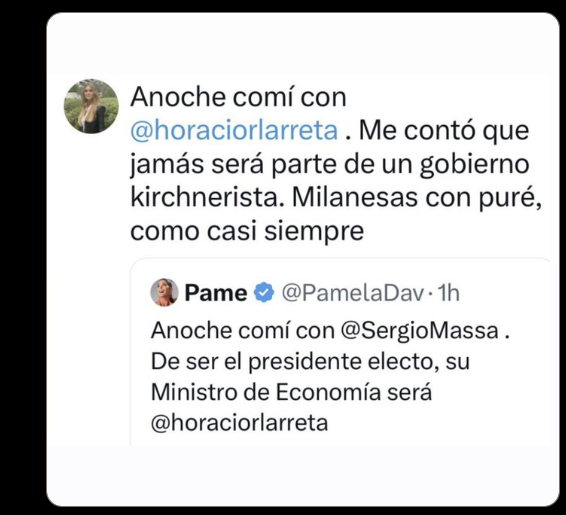Image resolution: width=566 pixels, height=515 pixels.
Task: Click 'Anoche comí con' inside quoted tweet
Action: click(243, 331)
